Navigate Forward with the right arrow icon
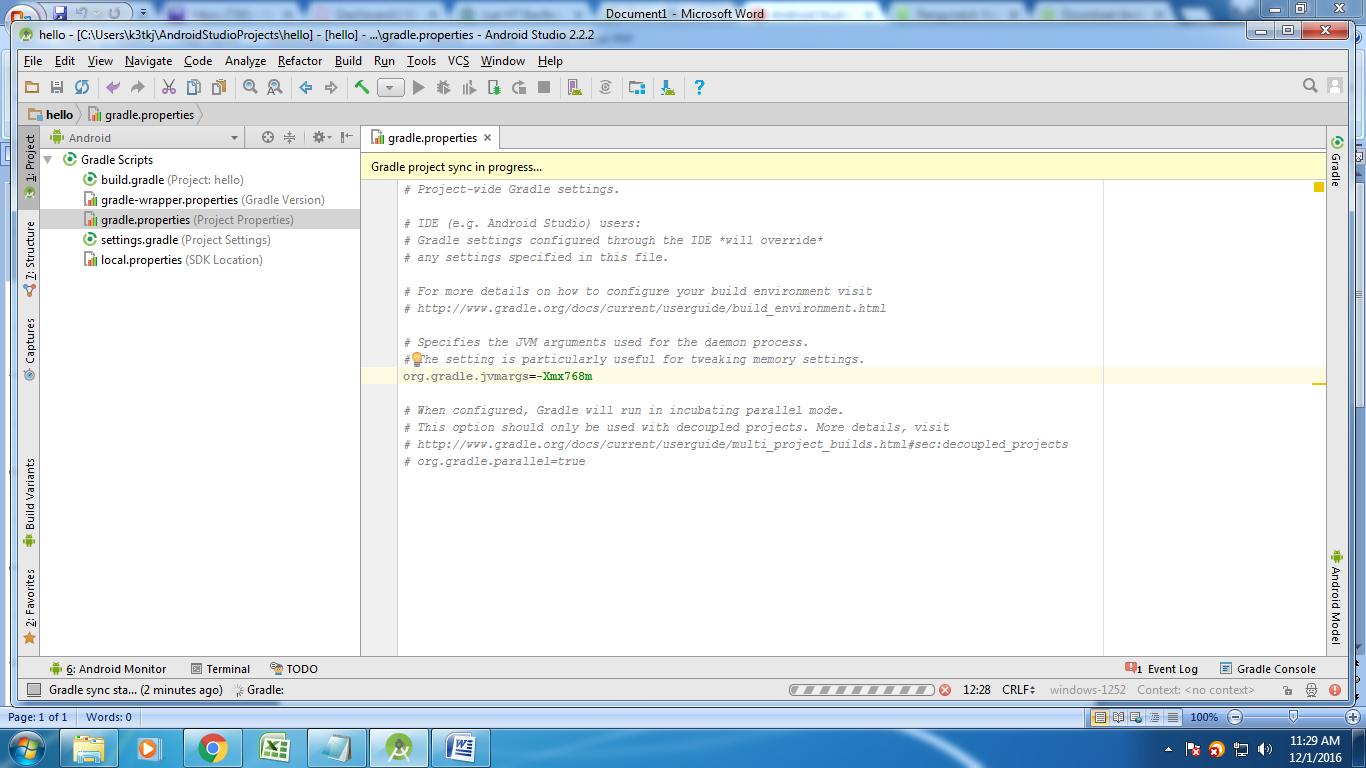 pos(331,88)
